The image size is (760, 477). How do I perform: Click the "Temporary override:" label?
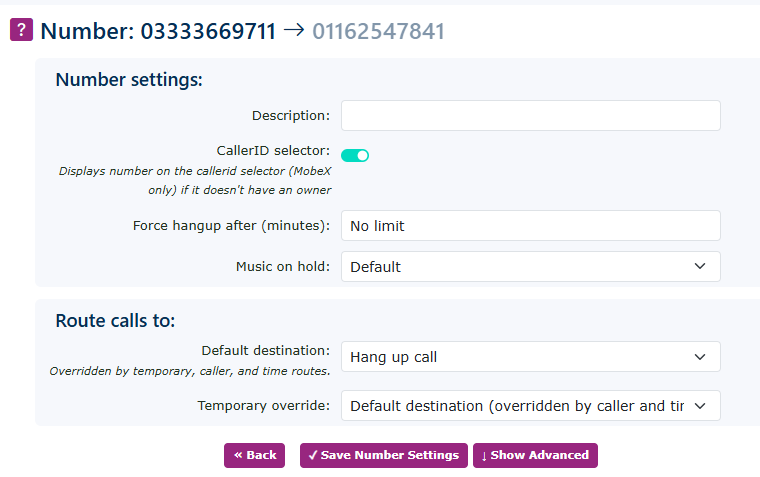pos(263,406)
